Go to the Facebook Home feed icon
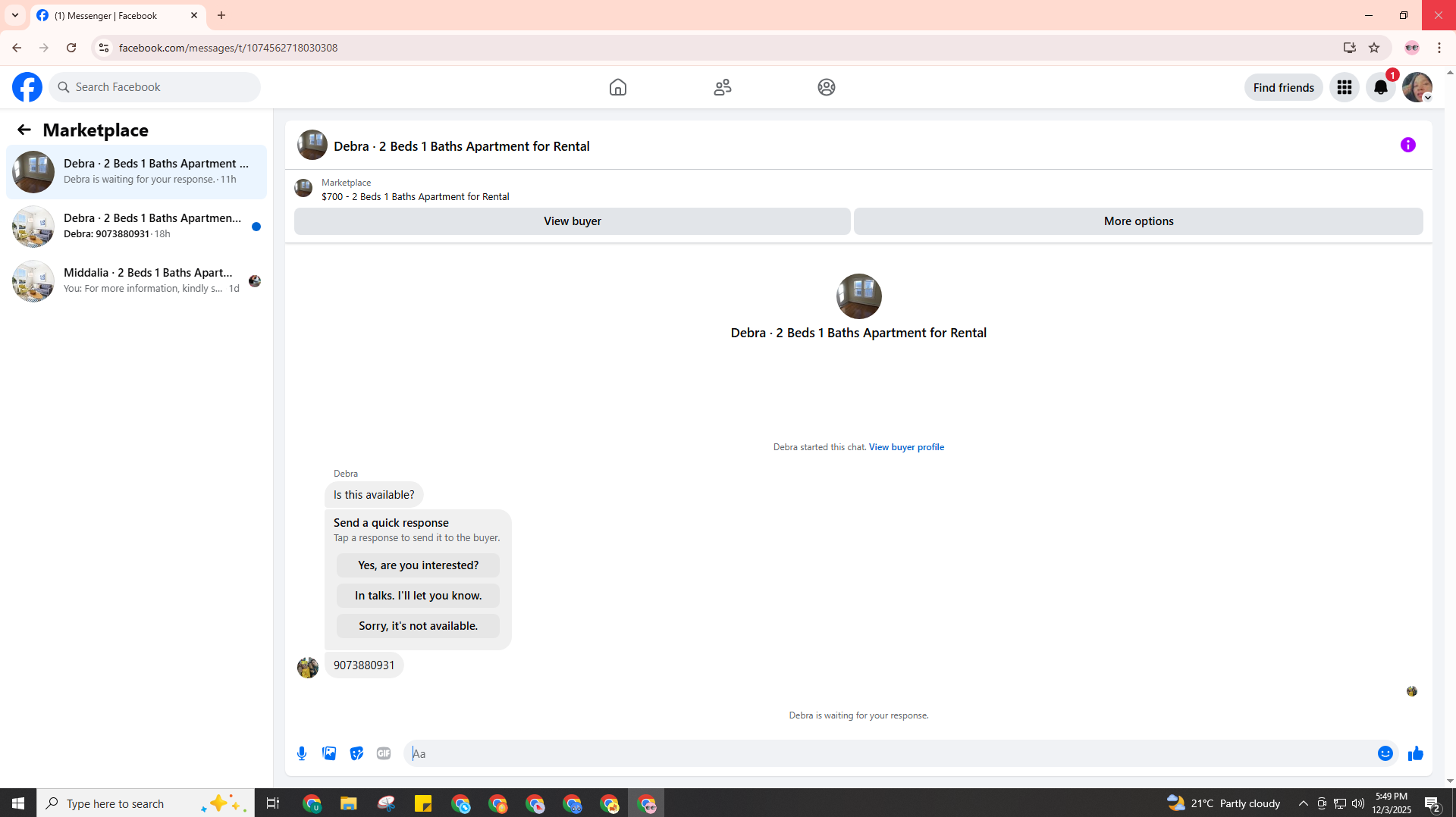Image resolution: width=1456 pixels, height=817 pixels. [x=618, y=87]
